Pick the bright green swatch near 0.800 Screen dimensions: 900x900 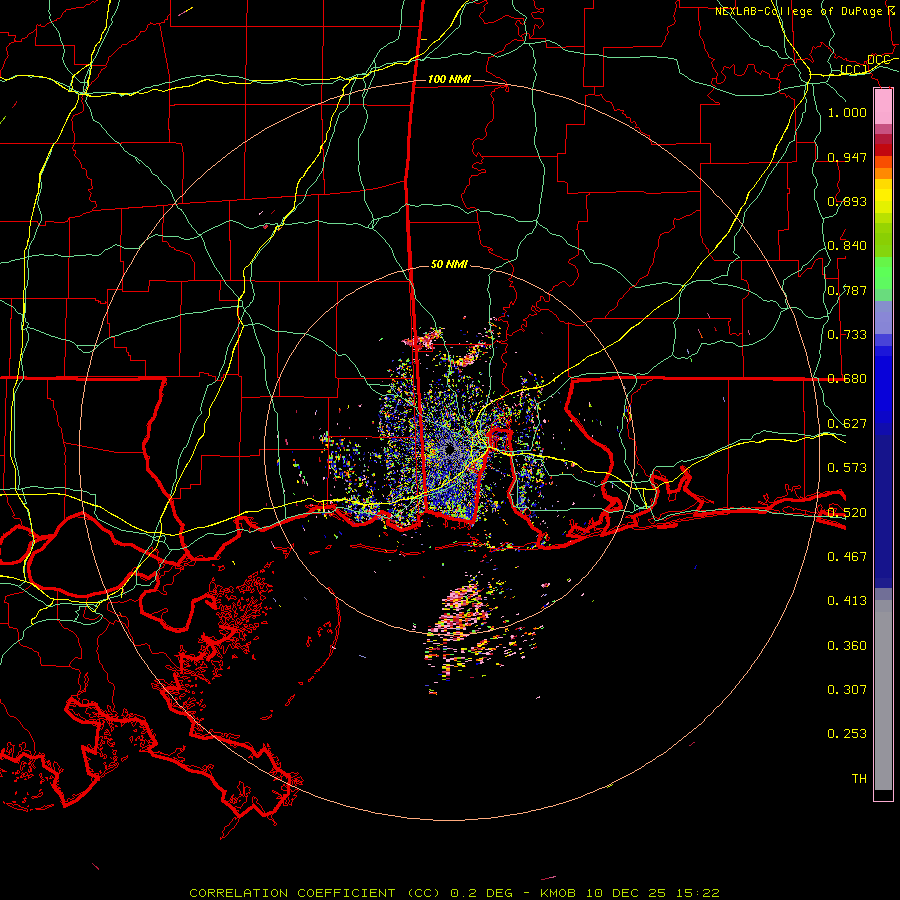[x=883, y=273]
